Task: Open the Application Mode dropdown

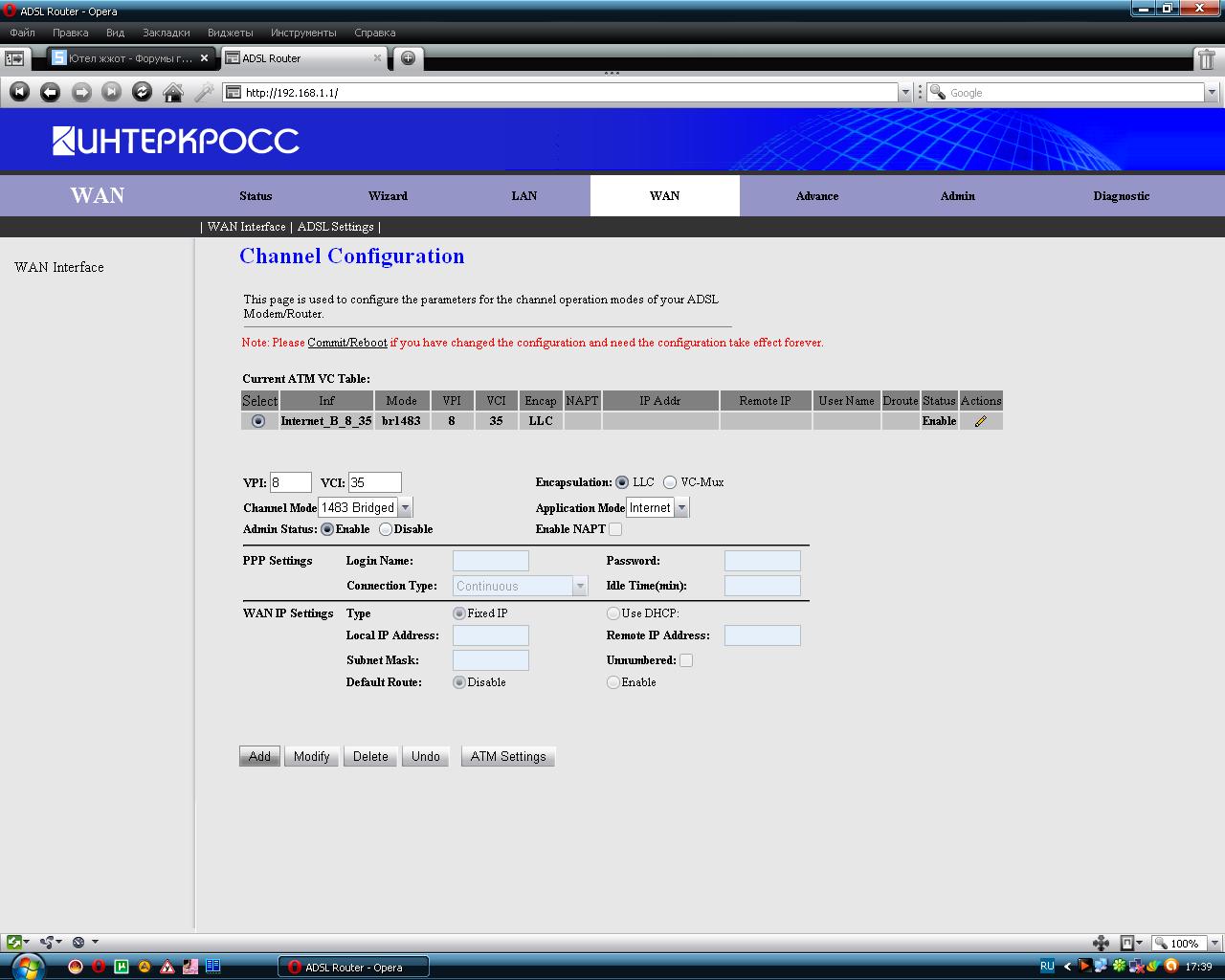Action: click(x=681, y=508)
